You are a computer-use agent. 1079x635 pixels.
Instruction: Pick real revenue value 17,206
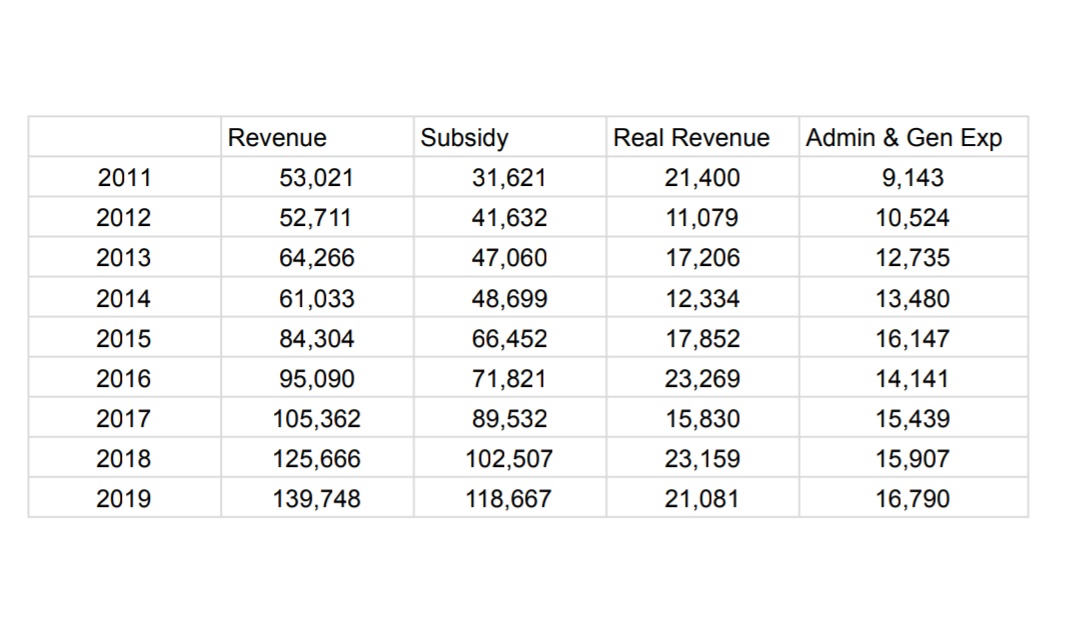pyautogui.click(x=703, y=257)
